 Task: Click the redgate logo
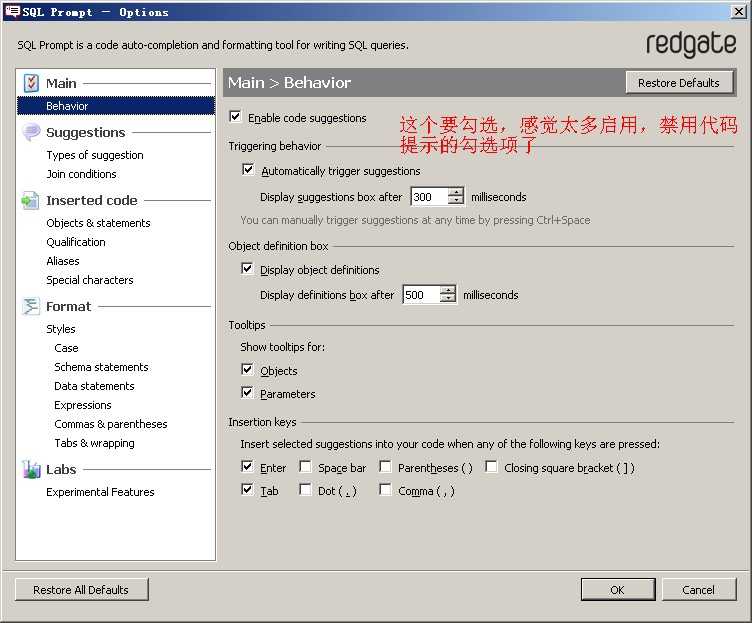[691, 45]
